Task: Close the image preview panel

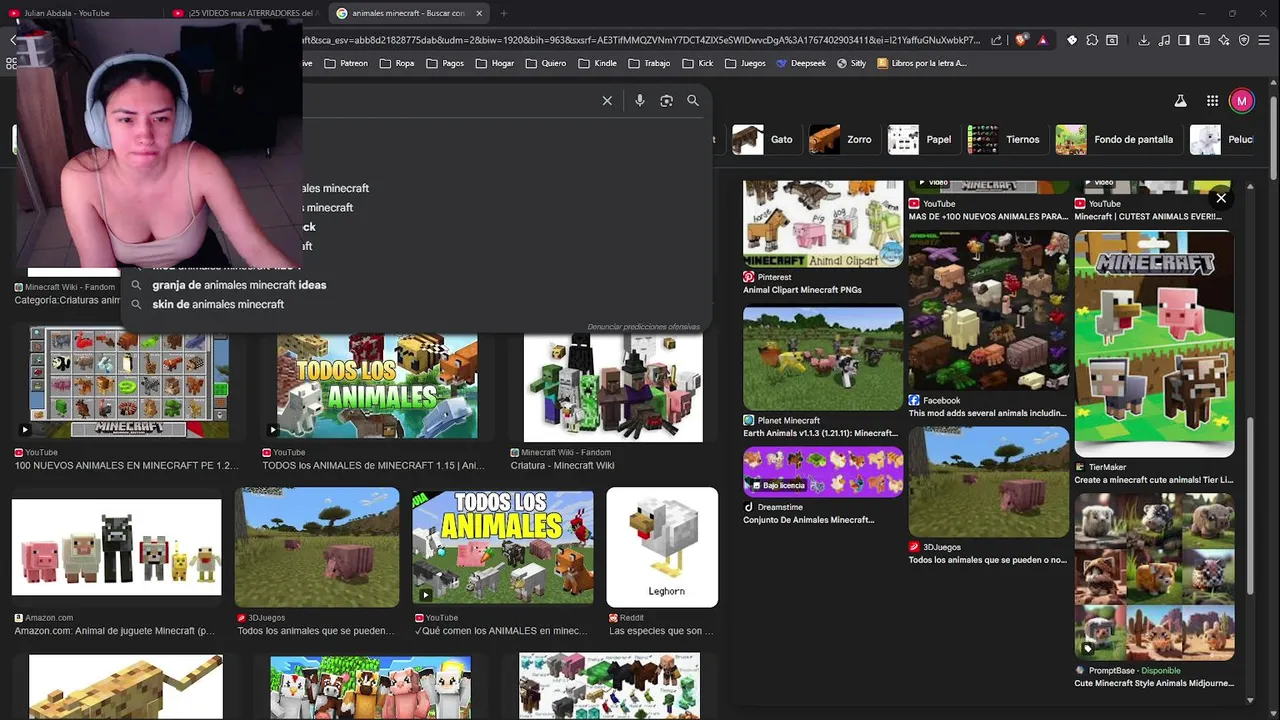Action: [x=1221, y=198]
